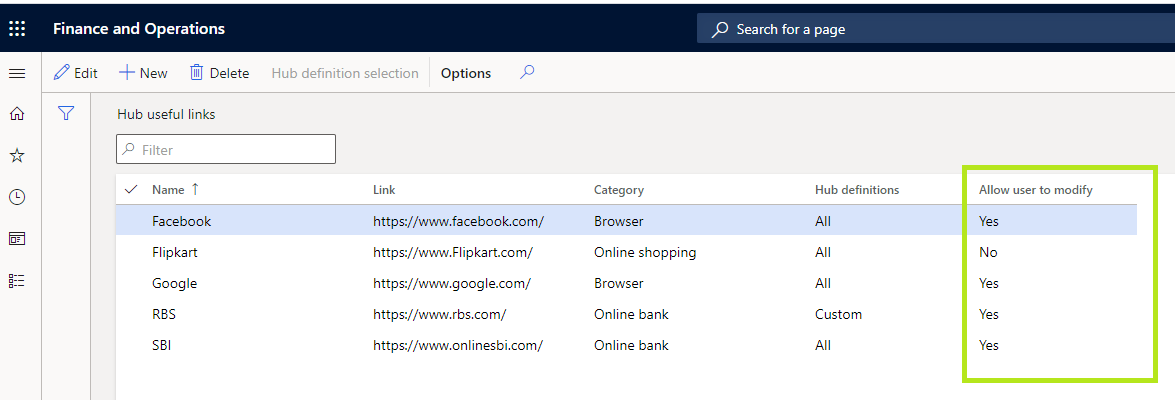The width and height of the screenshot is (1175, 400).
Task: Select the RBS row name cell
Action: (x=164, y=314)
